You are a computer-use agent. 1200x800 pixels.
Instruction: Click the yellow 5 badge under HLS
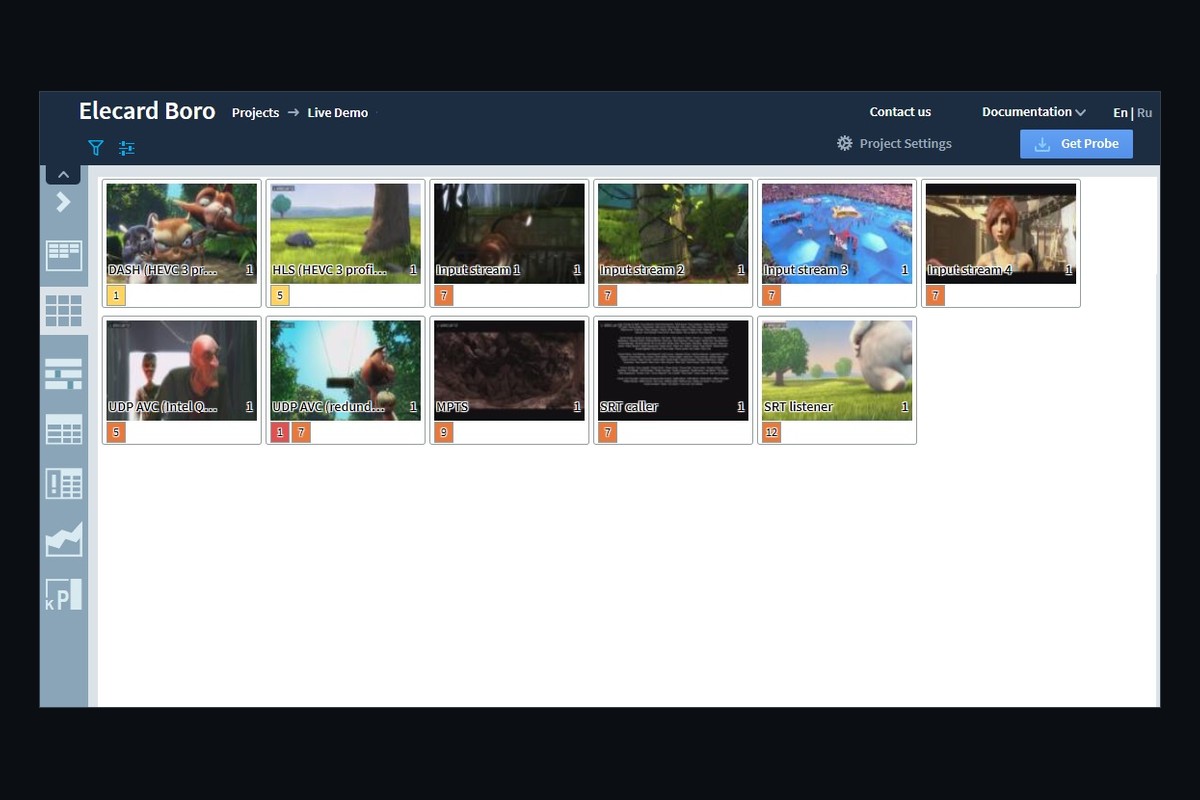point(280,295)
